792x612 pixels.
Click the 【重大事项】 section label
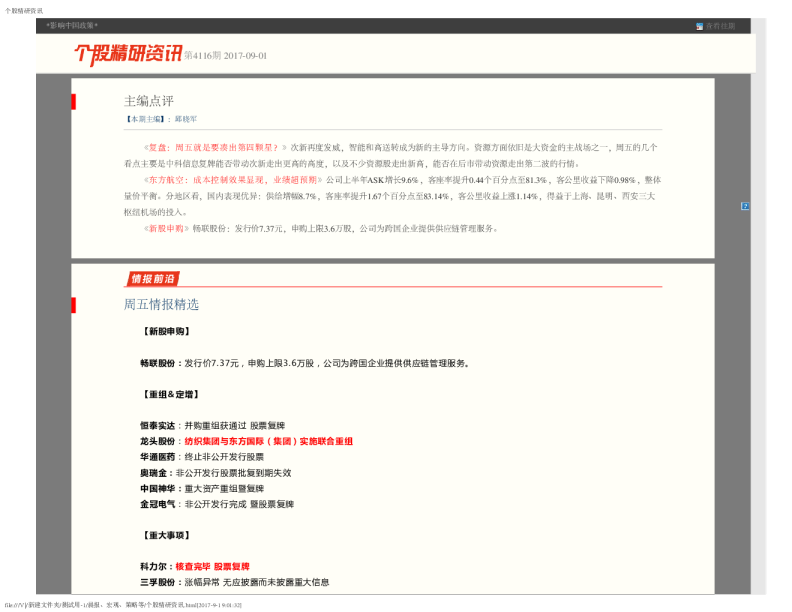pos(166,535)
